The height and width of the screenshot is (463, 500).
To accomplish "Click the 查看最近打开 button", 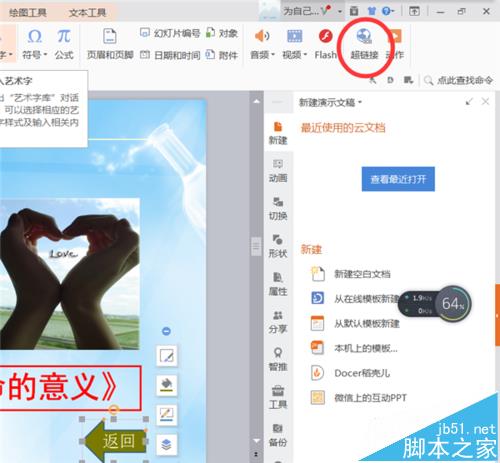I will coord(398,179).
